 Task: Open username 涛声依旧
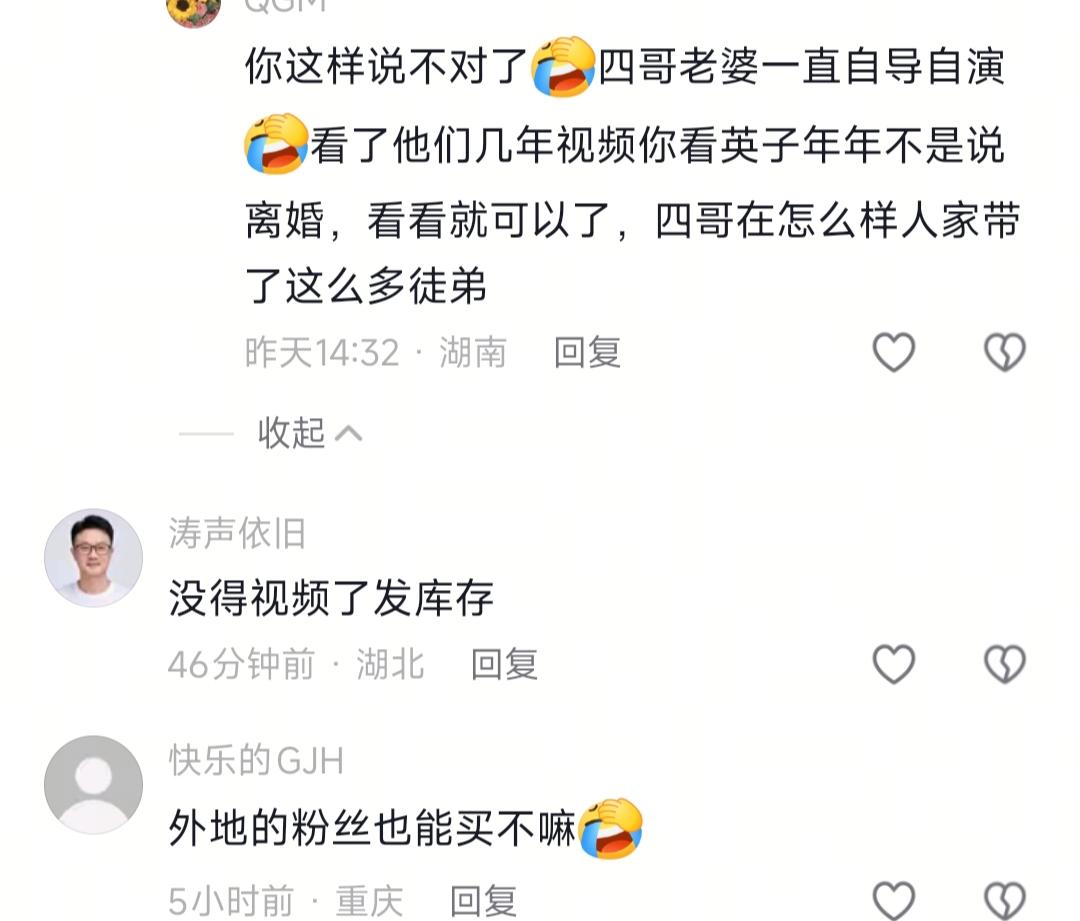pos(237,534)
